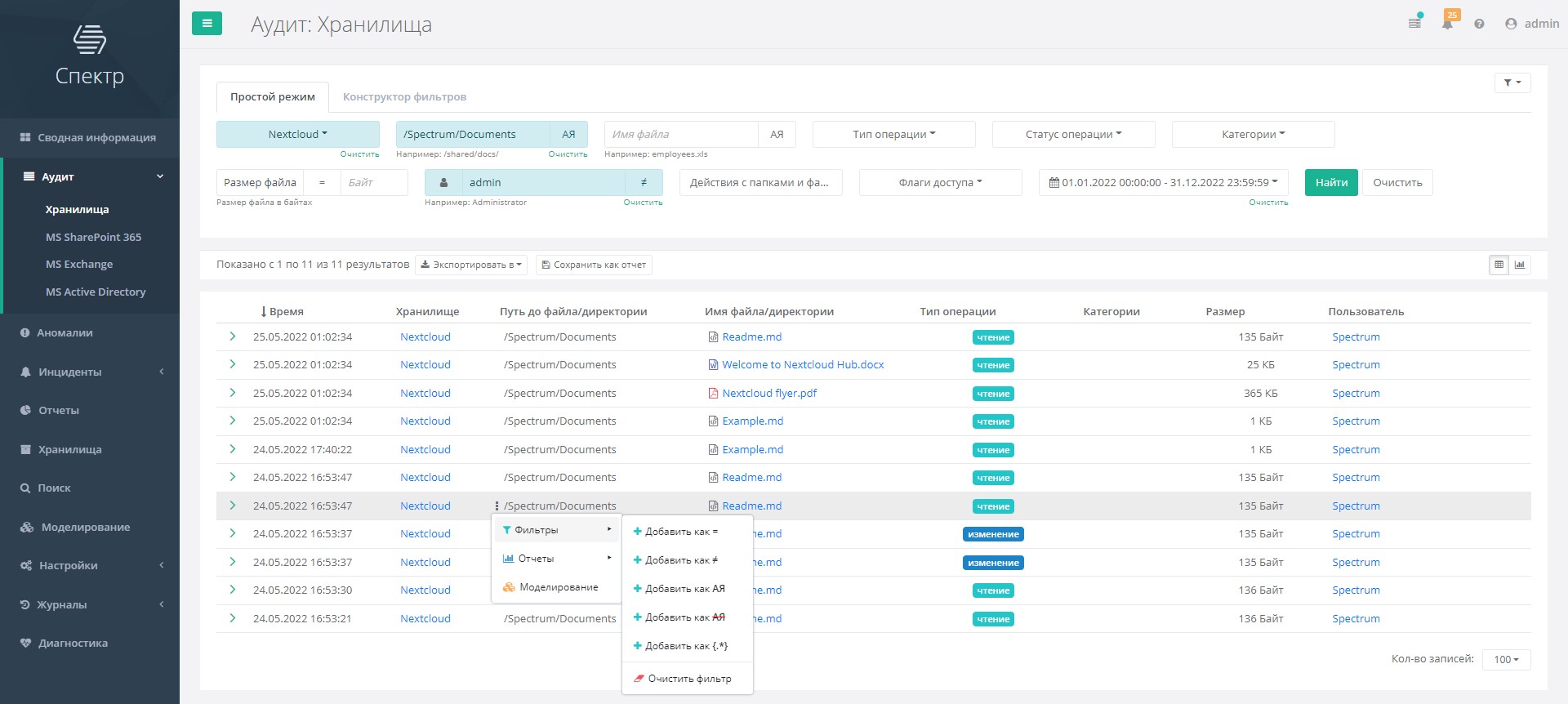1568x704 pixels.
Task: Open the Тип операции dropdown
Action: 893,135
